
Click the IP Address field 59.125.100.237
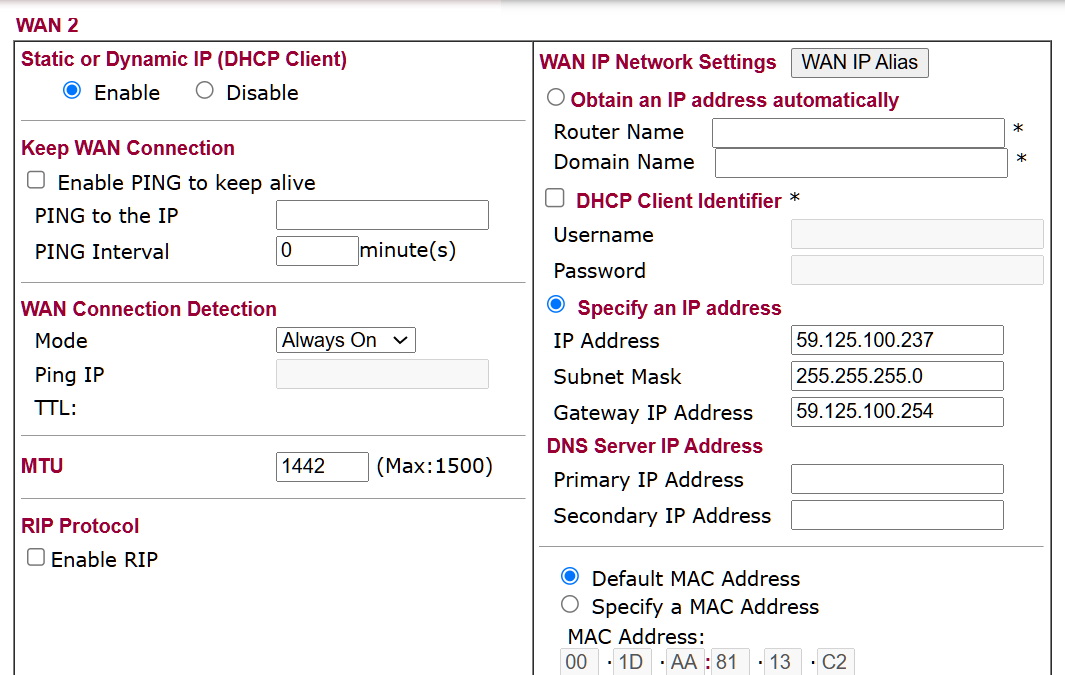(x=896, y=340)
